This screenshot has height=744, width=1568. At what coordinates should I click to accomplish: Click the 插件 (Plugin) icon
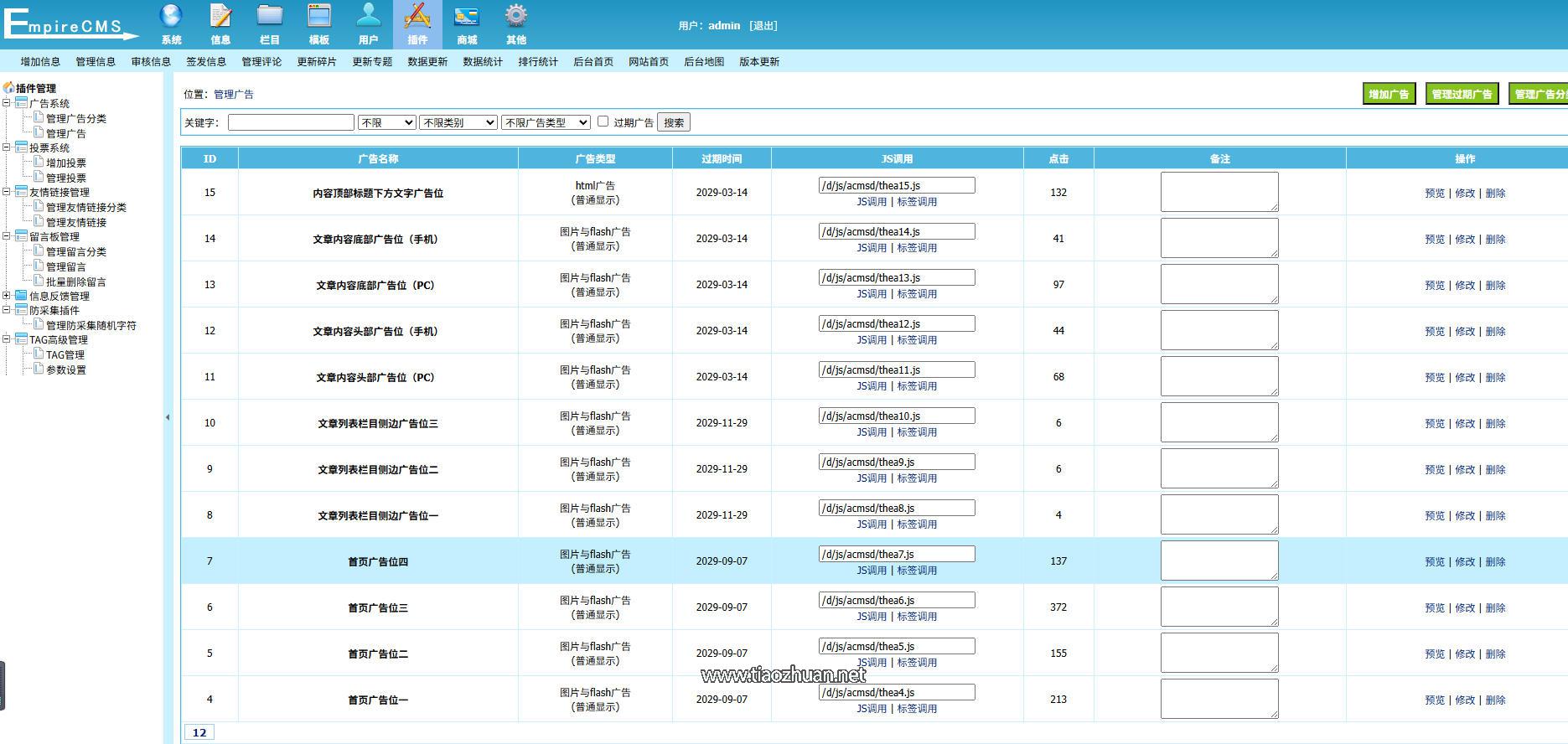(x=417, y=17)
